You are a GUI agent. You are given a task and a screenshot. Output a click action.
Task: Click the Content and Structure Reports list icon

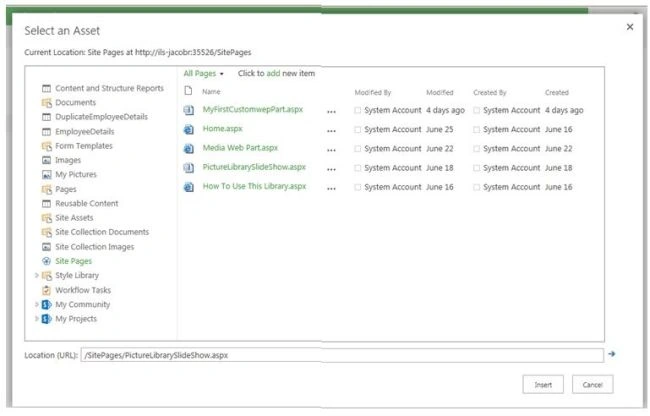[46, 88]
